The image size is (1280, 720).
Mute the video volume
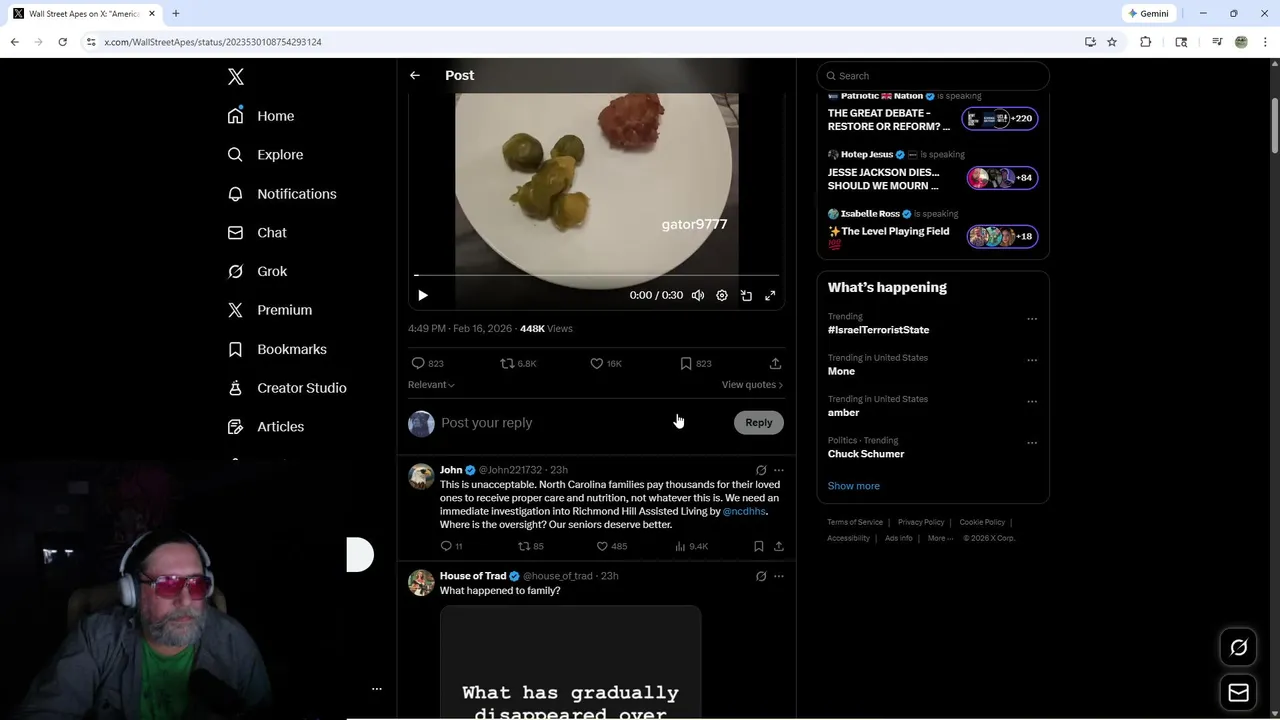pos(698,296)
